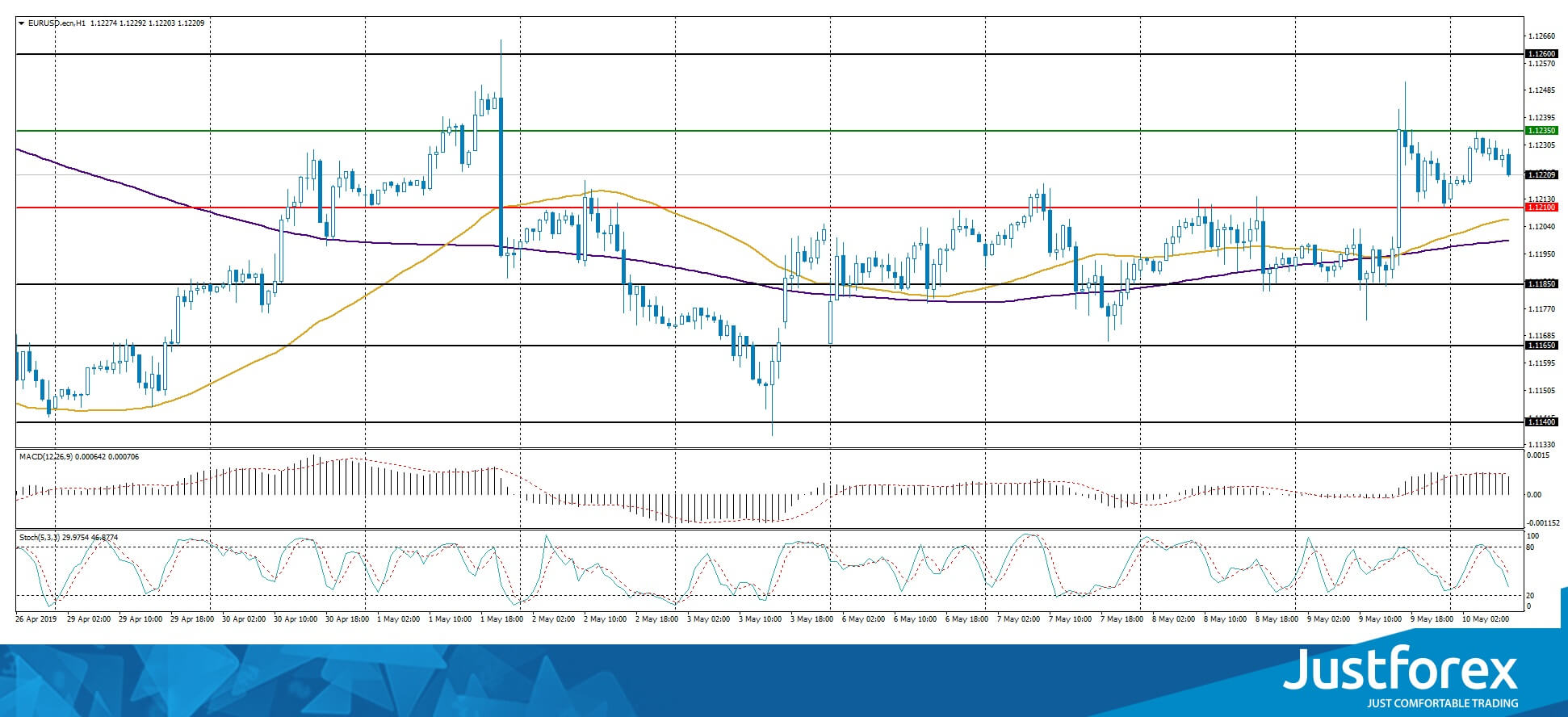Screen dimensions: 1568x717
Task: Click the 1.12660 price axis value
Action: [1542, 36]
